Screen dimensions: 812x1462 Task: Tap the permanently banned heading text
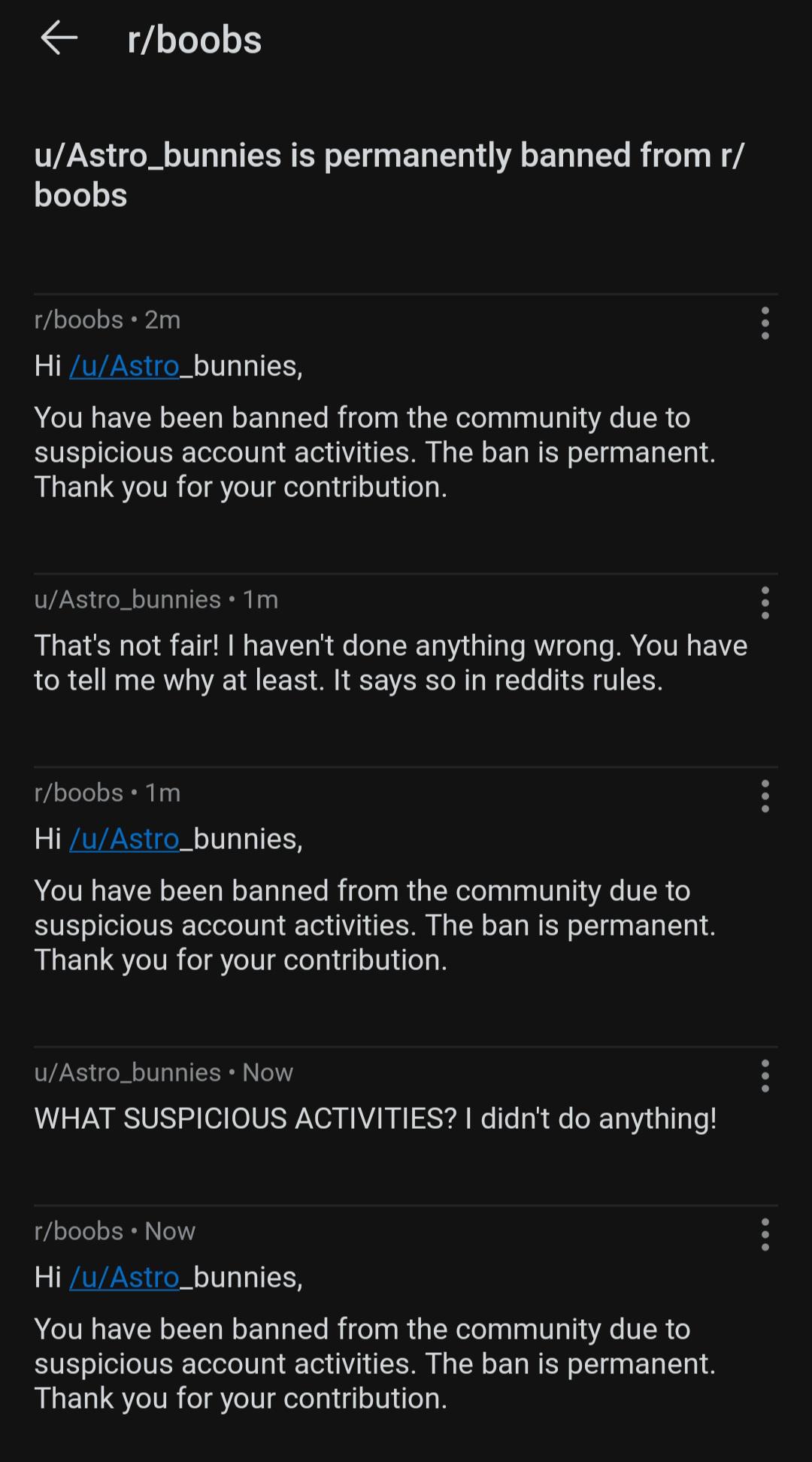[x=389, y=175]
